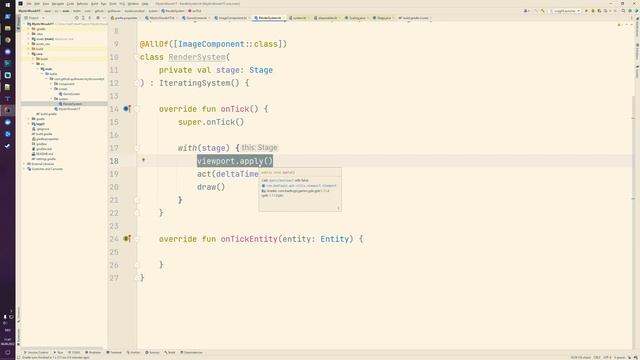Select settings.gradle in project tree
The width and height of the screenshot is (640, 360).
tap(44, 159)
